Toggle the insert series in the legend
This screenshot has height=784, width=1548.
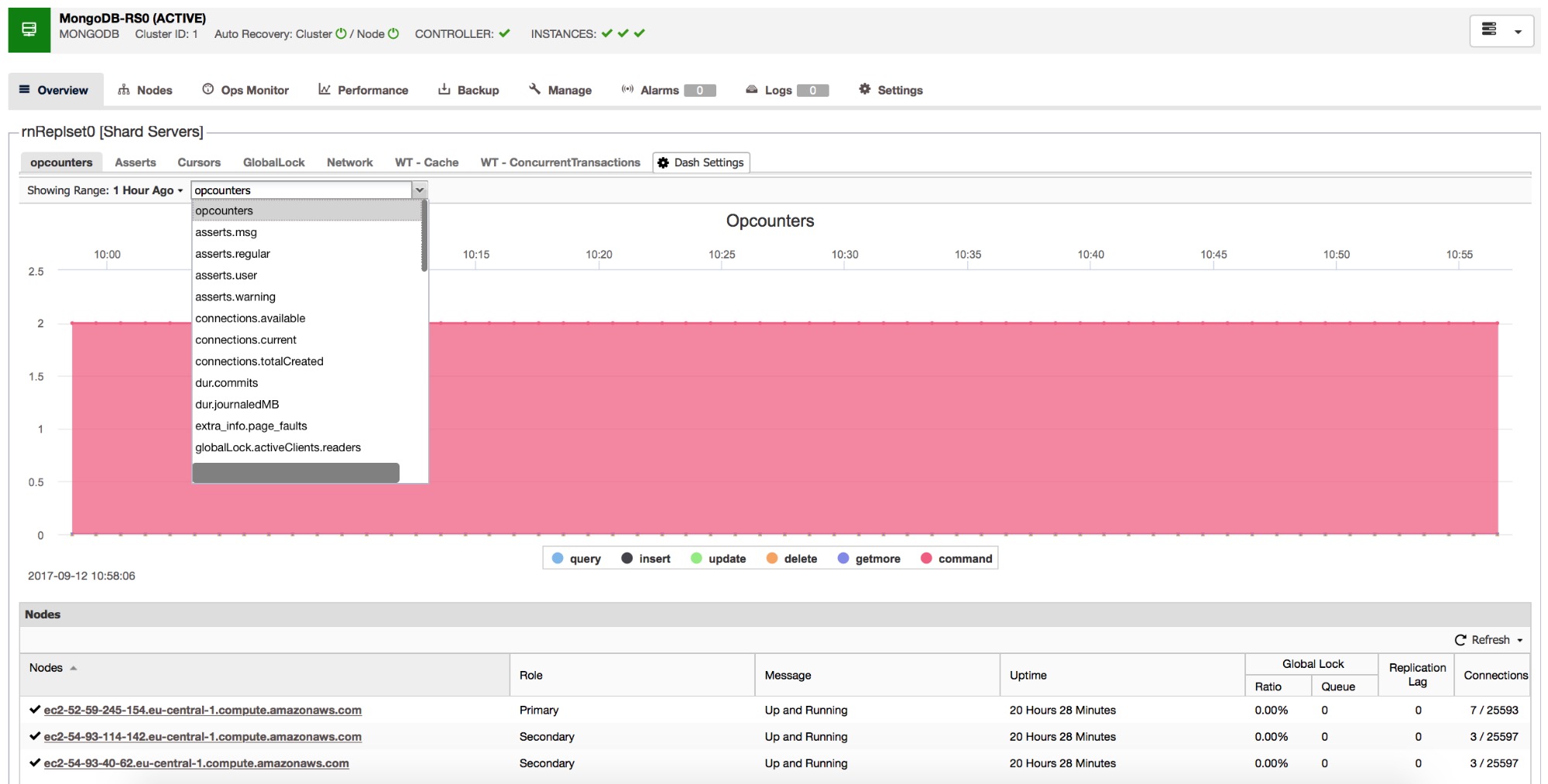(x=646, y=559)
